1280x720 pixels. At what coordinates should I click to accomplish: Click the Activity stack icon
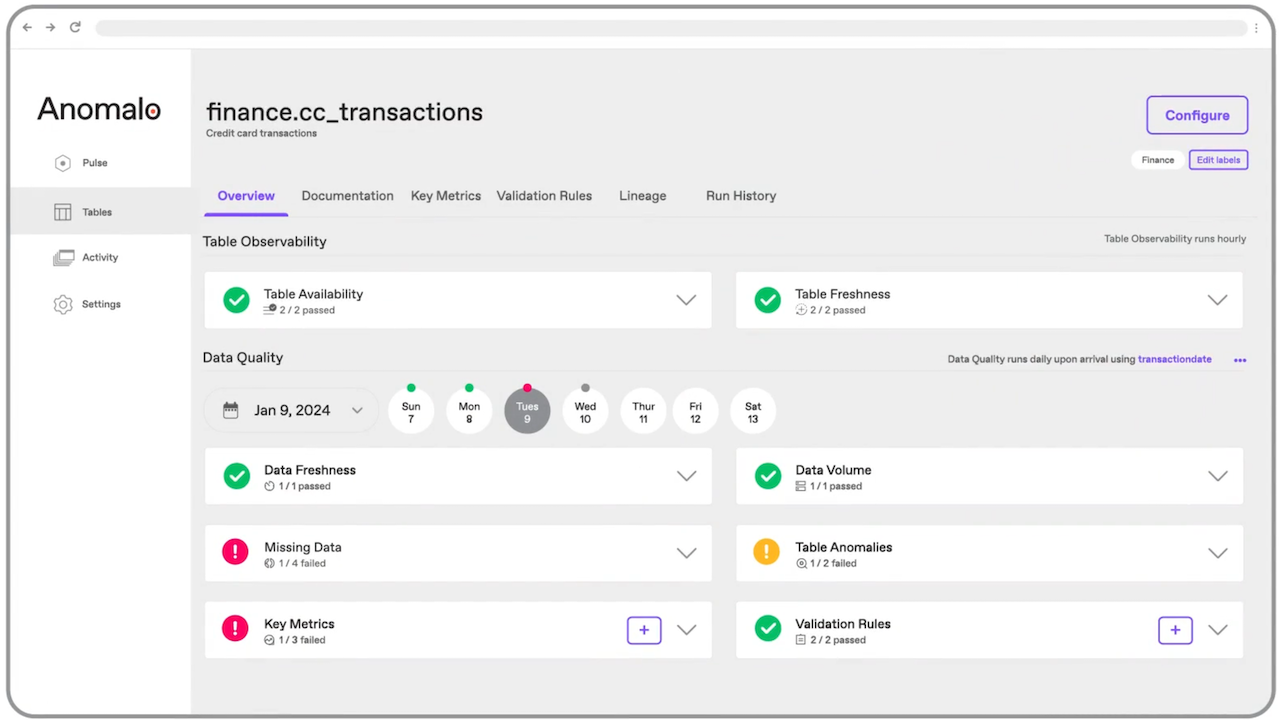pyautogui.click(x=63, y=258)
